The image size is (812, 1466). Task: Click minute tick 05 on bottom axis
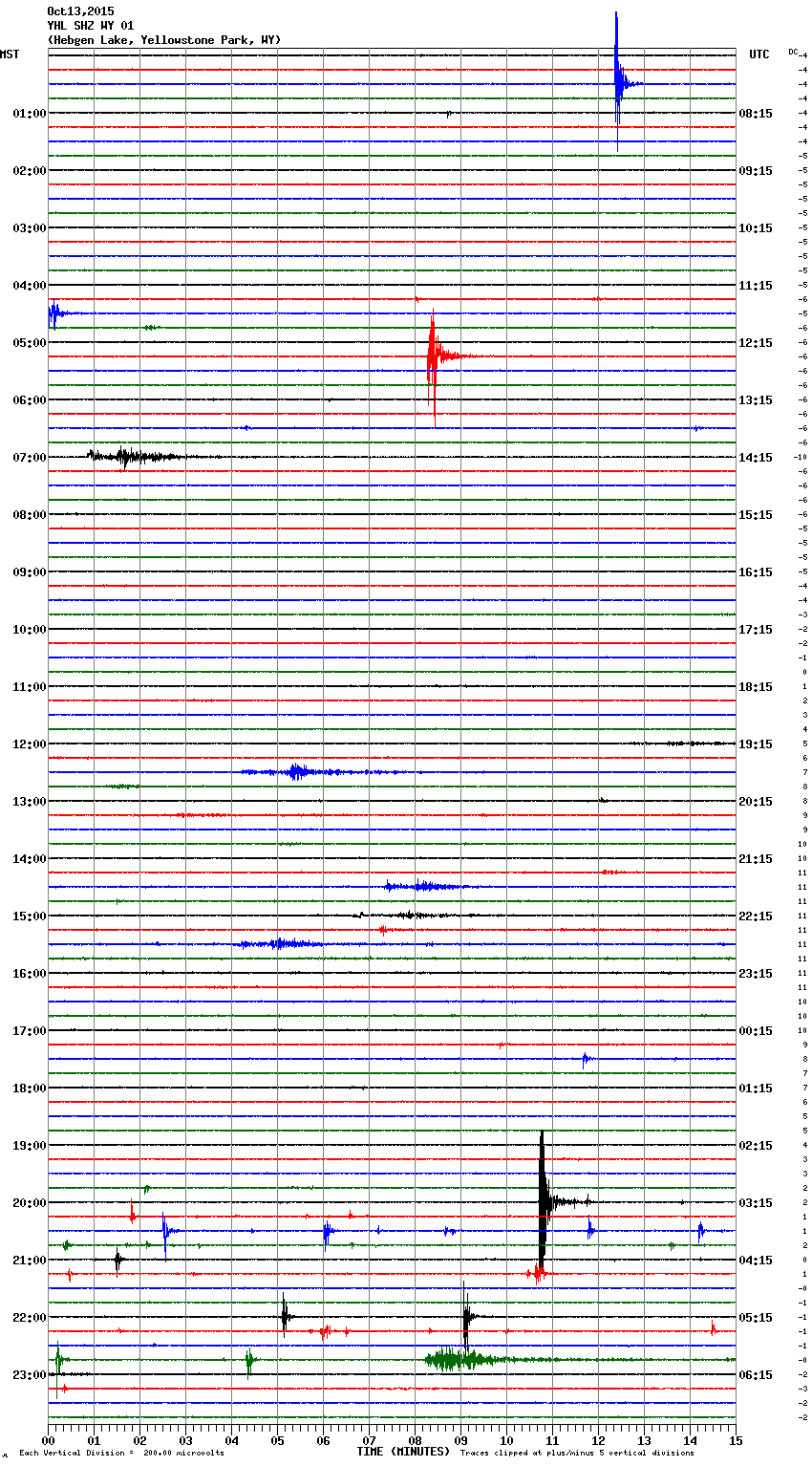point(277,1440)
